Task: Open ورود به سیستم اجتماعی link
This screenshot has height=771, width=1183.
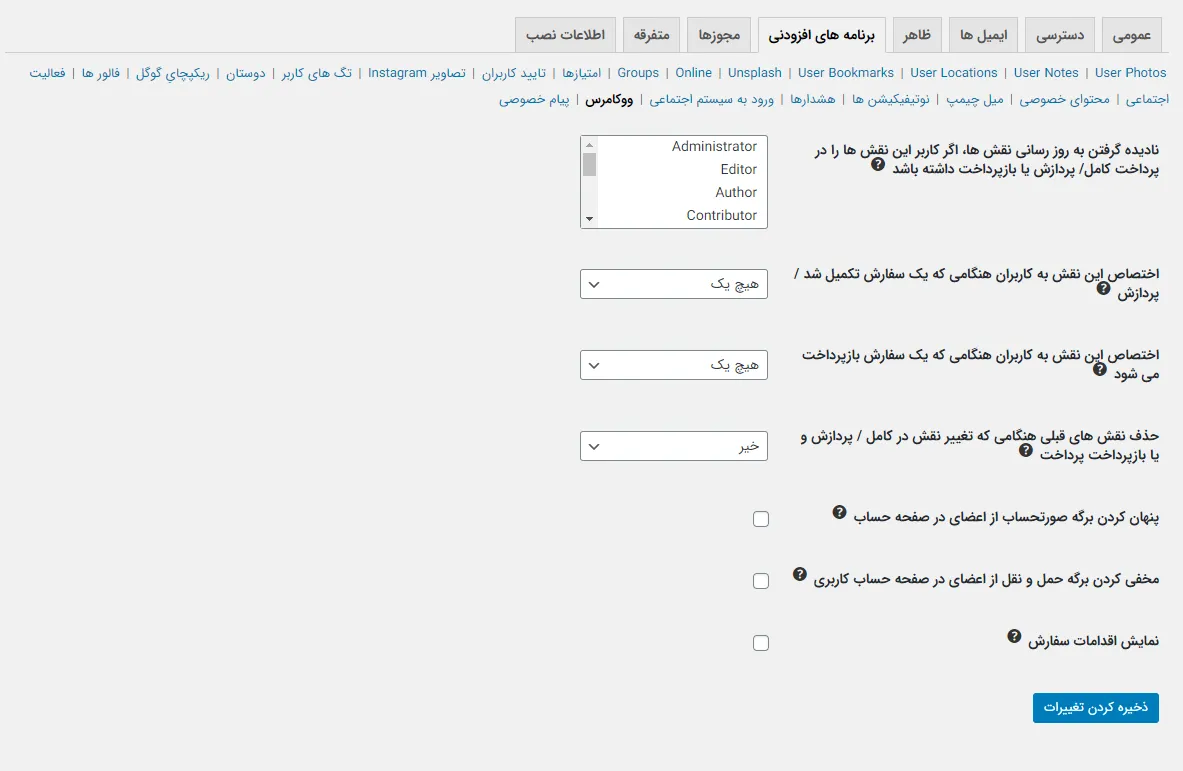Action: click(711, 100)
